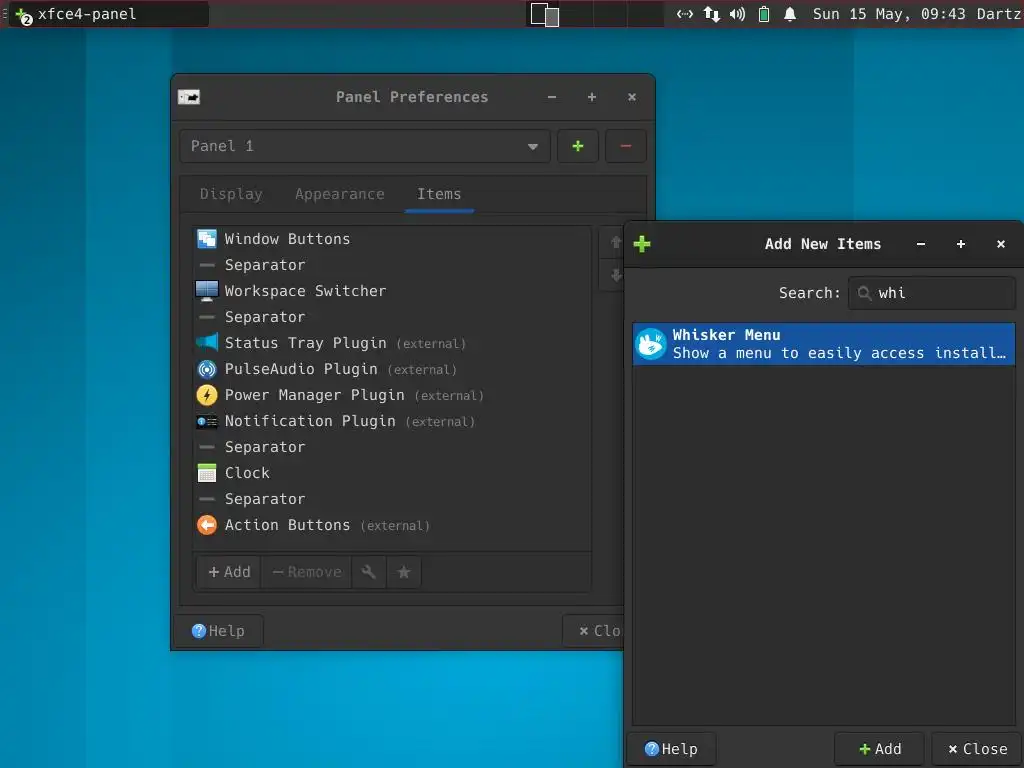Click the Remove button in items list
Image resolution: width=1024 pixels, height=768 pixels.
(x=306, y=572)
